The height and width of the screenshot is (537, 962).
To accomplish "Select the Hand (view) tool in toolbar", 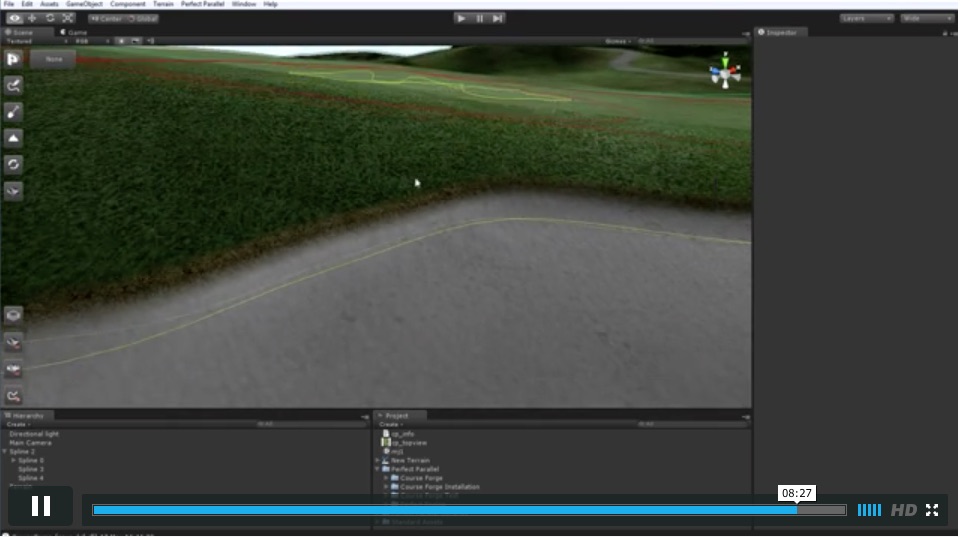I will click(x=14, y=18).
